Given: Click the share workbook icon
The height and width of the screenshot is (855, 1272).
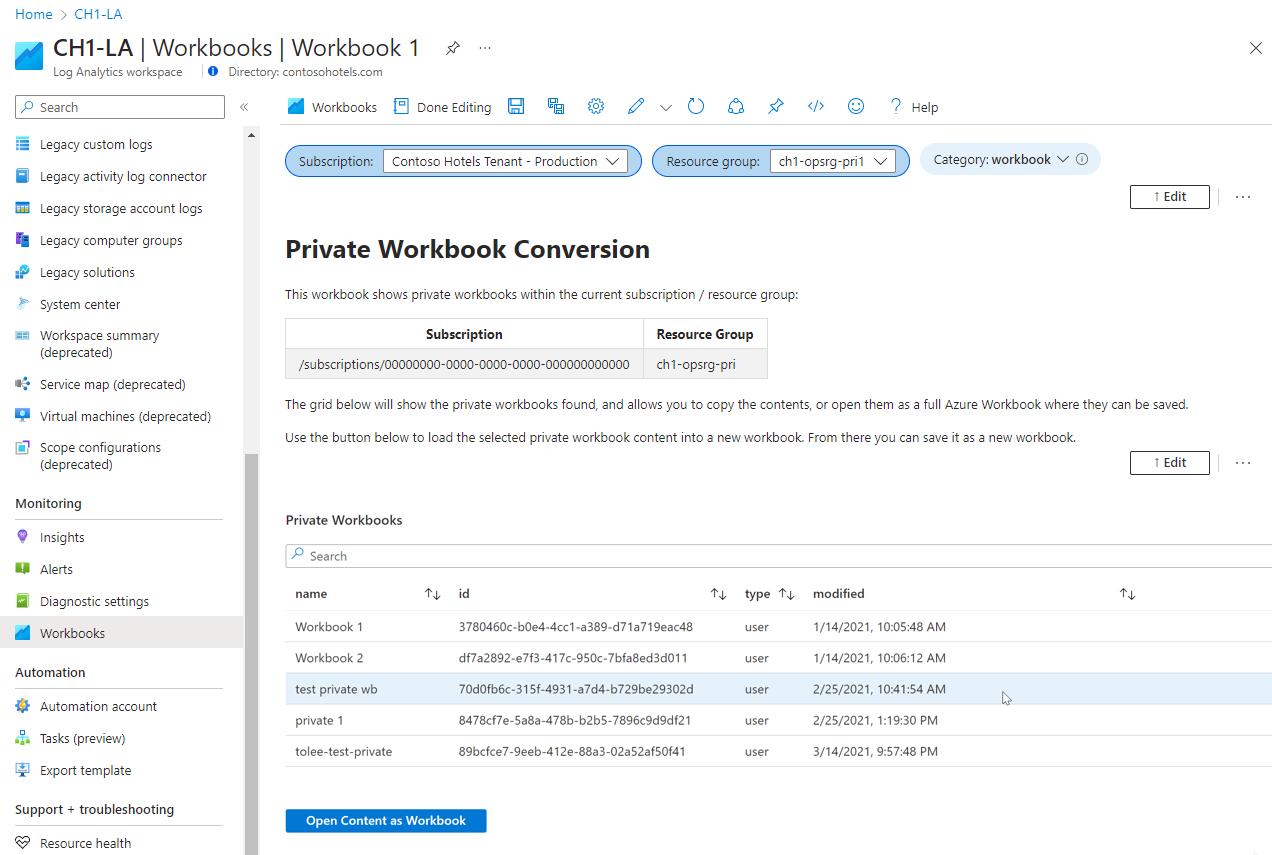Looking at the screenshot, I should coord(736,107).
